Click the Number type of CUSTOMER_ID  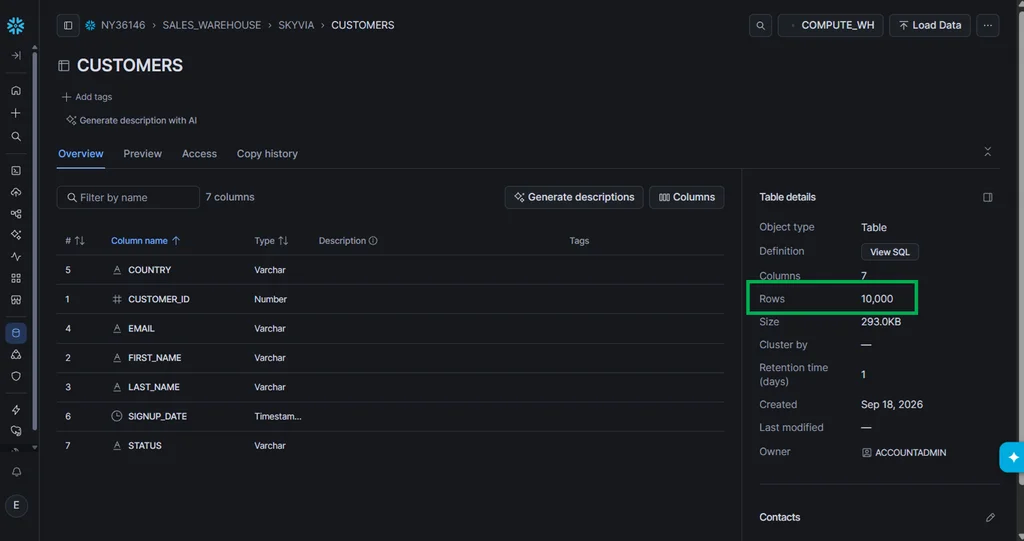pos(270,299)
